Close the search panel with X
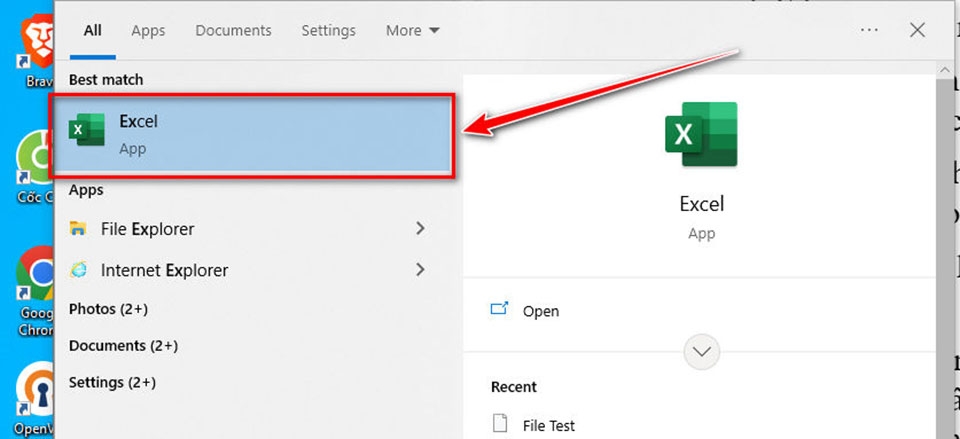960x439 pixels. [x=917, y=30]
